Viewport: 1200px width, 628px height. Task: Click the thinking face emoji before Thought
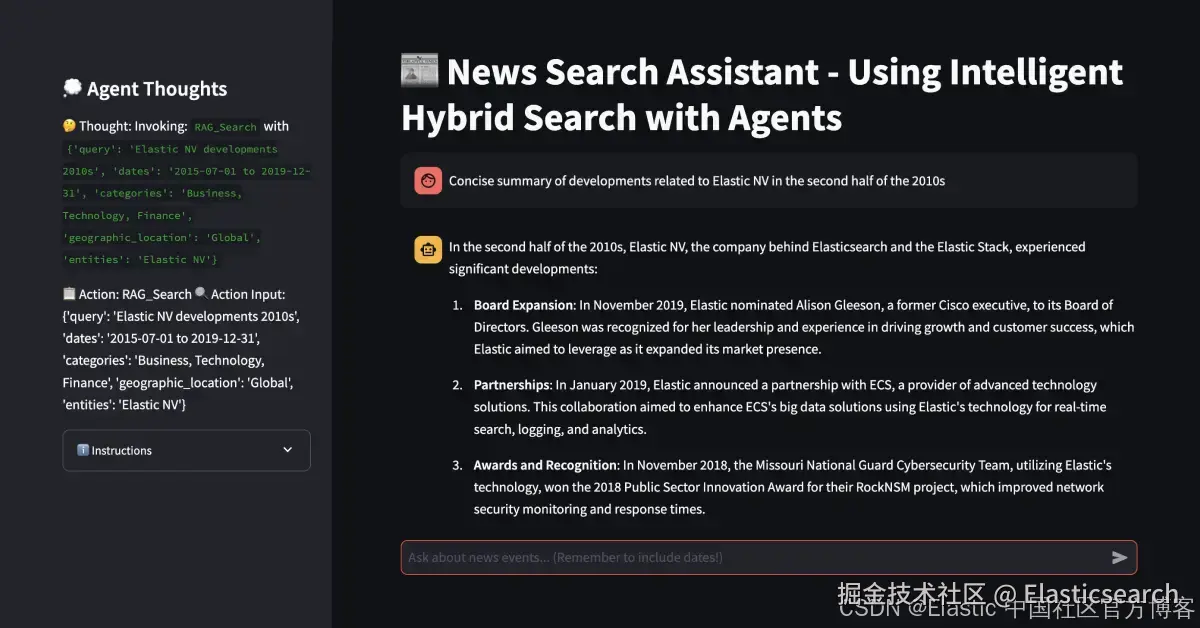point(69,126)
